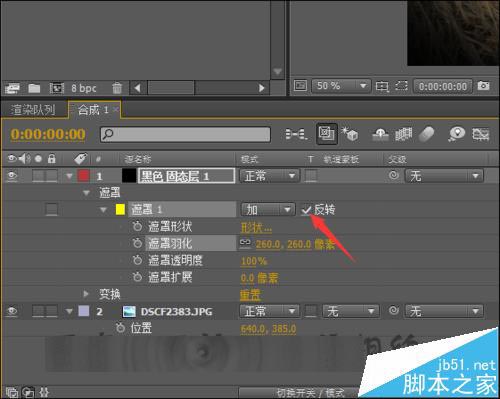Click parent pick whip of layer 1
Screen dimensions: 500x399
click(394, 175)
